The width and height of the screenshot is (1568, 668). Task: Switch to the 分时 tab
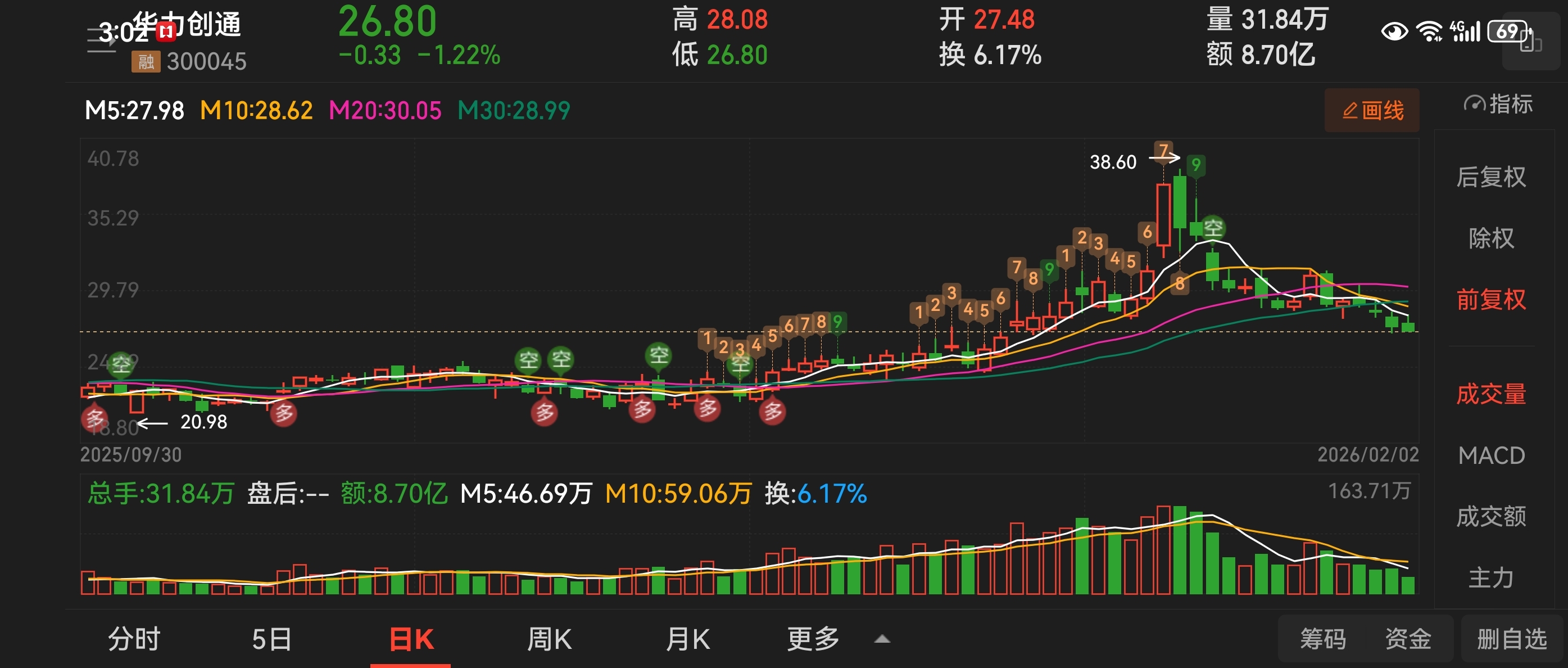tap(134, 639)
